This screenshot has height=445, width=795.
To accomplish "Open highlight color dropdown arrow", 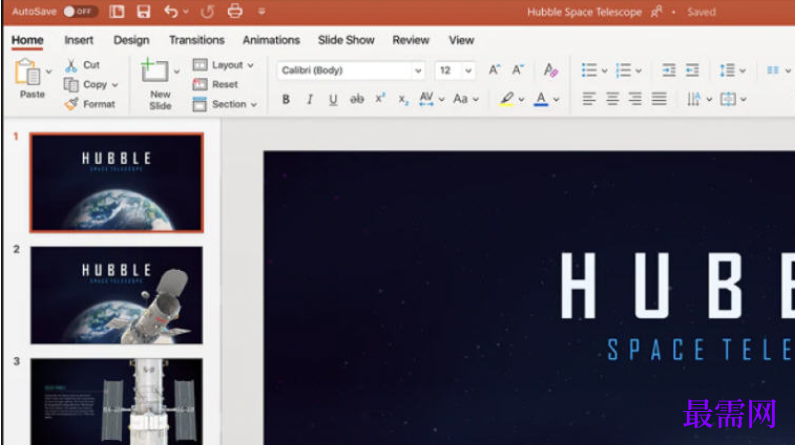I will tap(521, 100).
